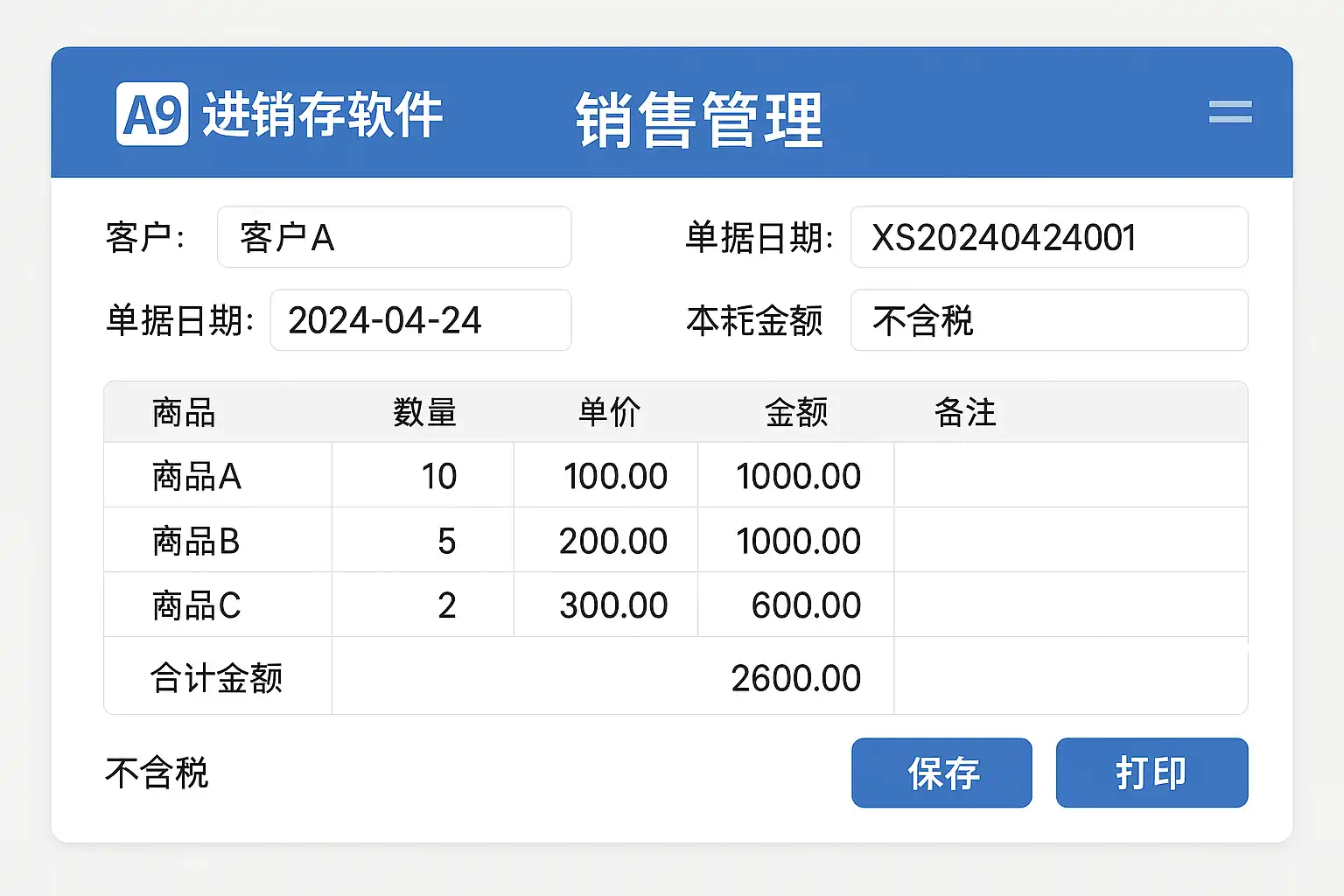Open the hamburger menu icon
The height and width of the screenshot is (896, 1344).
[x=1230, y=111]
